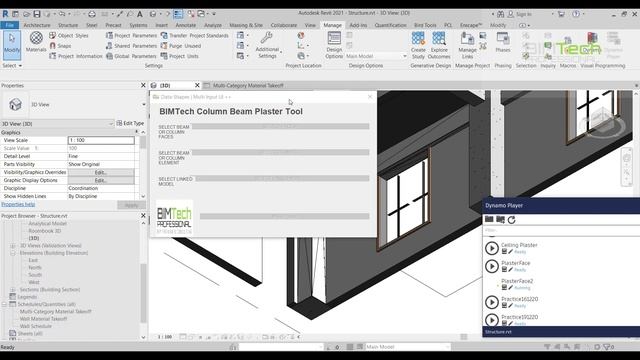This screenshot has height=360, width=640.
Task: Click the Select Beam or Column Element button
Action: (x=281, y=152)
